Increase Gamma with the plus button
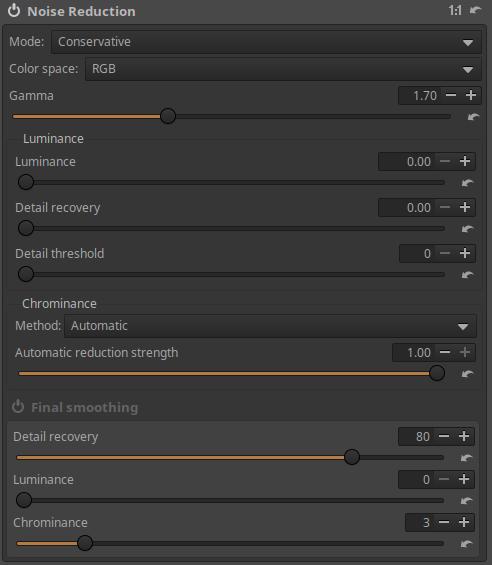This screenshot has width=492, height=565. (471, 95)
